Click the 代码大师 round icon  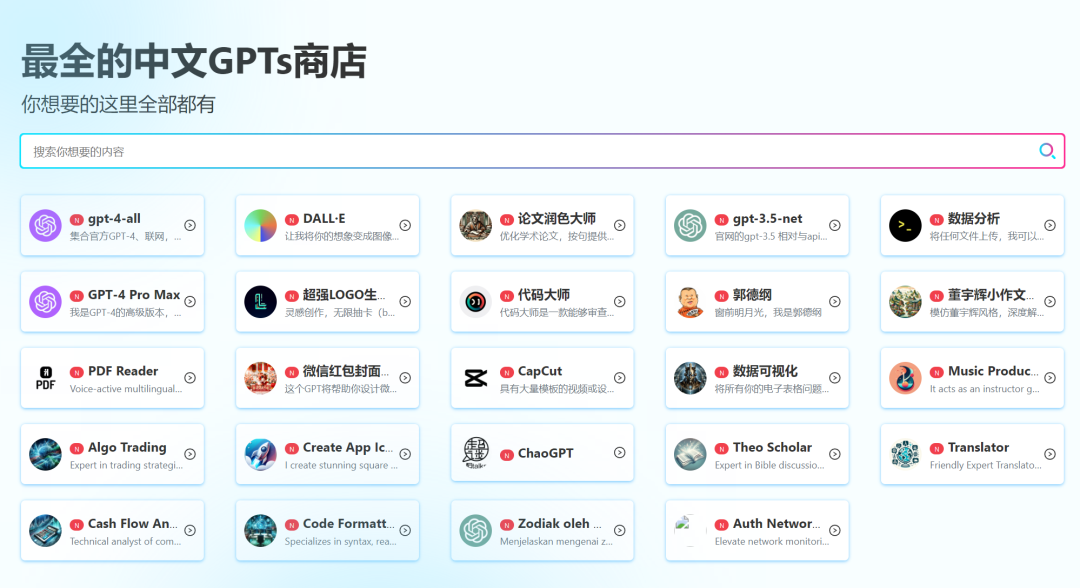(x=475, y=302)
